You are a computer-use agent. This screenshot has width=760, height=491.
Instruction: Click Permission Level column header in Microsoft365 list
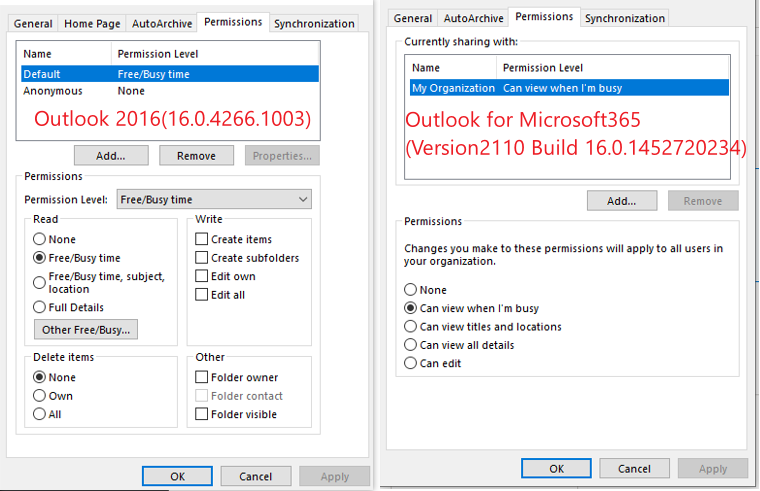(x=613, y=68)
